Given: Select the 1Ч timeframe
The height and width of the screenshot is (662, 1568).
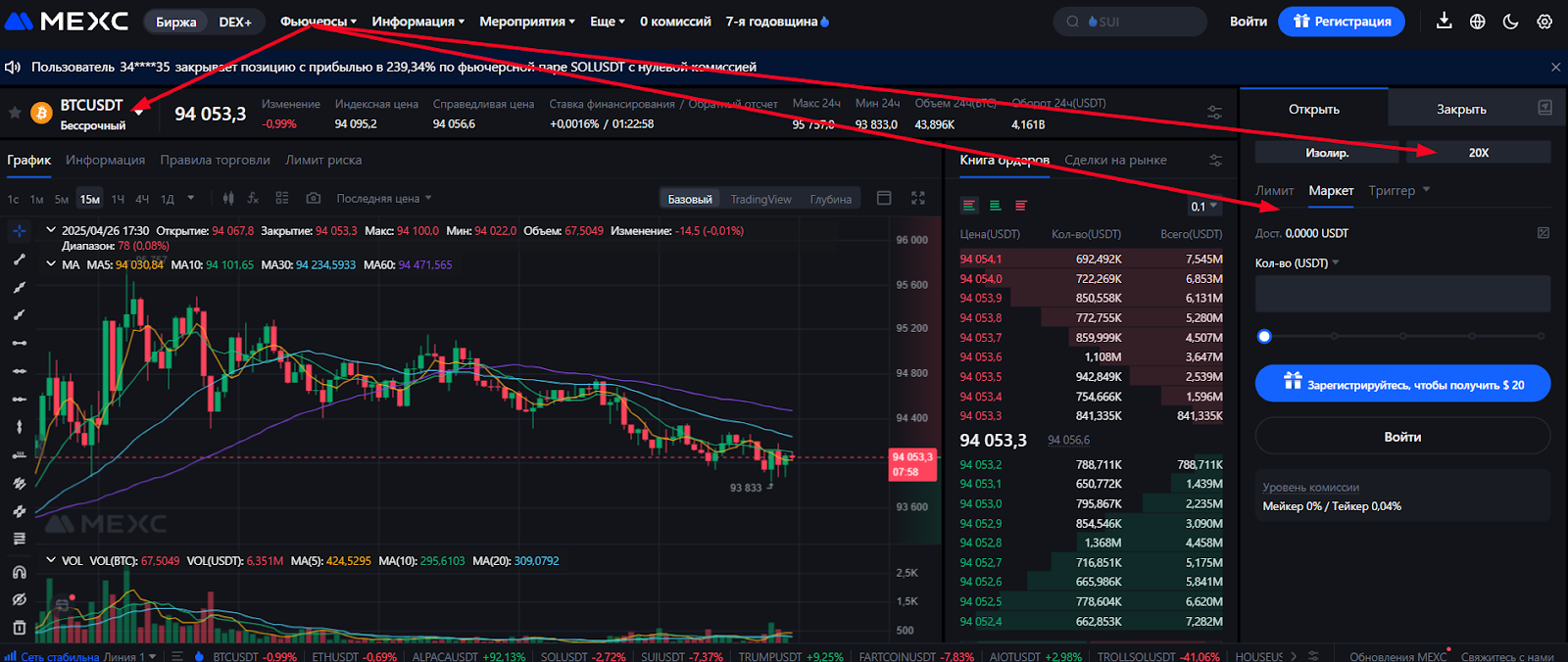Looking at the screenshot, I should click(118, 200).
